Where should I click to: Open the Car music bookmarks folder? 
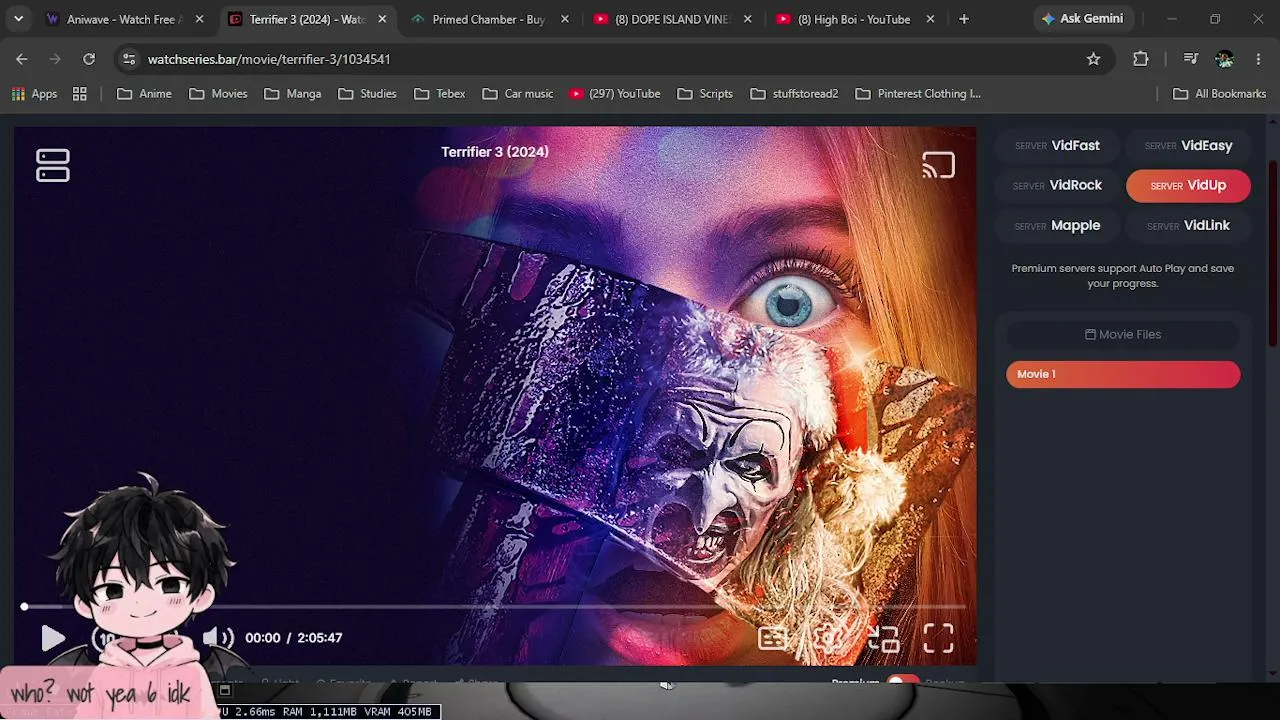point(518,94)
